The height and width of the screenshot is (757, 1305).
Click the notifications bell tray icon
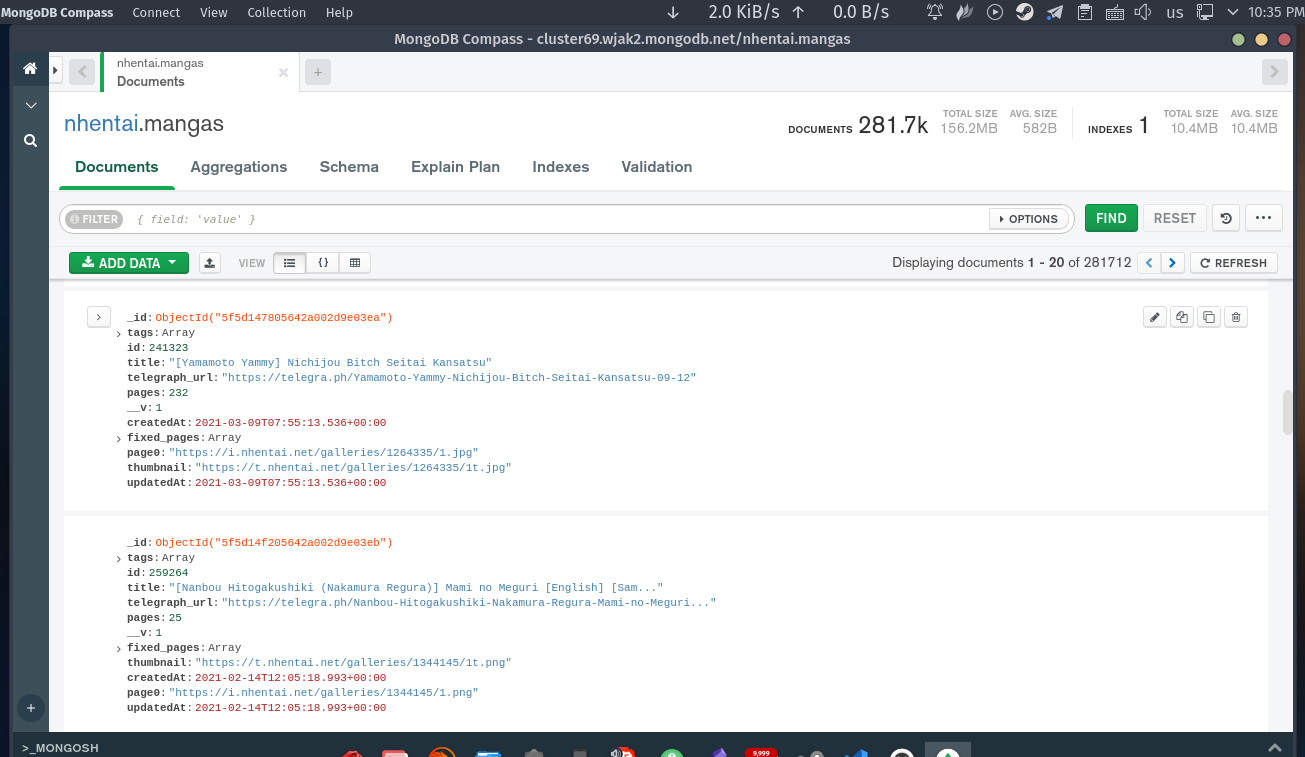coord(935,12)
